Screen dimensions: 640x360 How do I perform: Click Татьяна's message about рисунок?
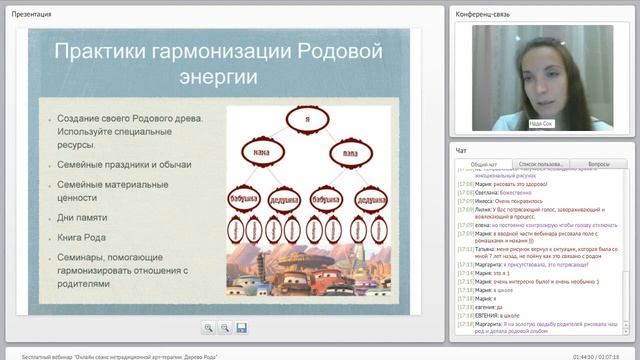[x=538, y=252]
